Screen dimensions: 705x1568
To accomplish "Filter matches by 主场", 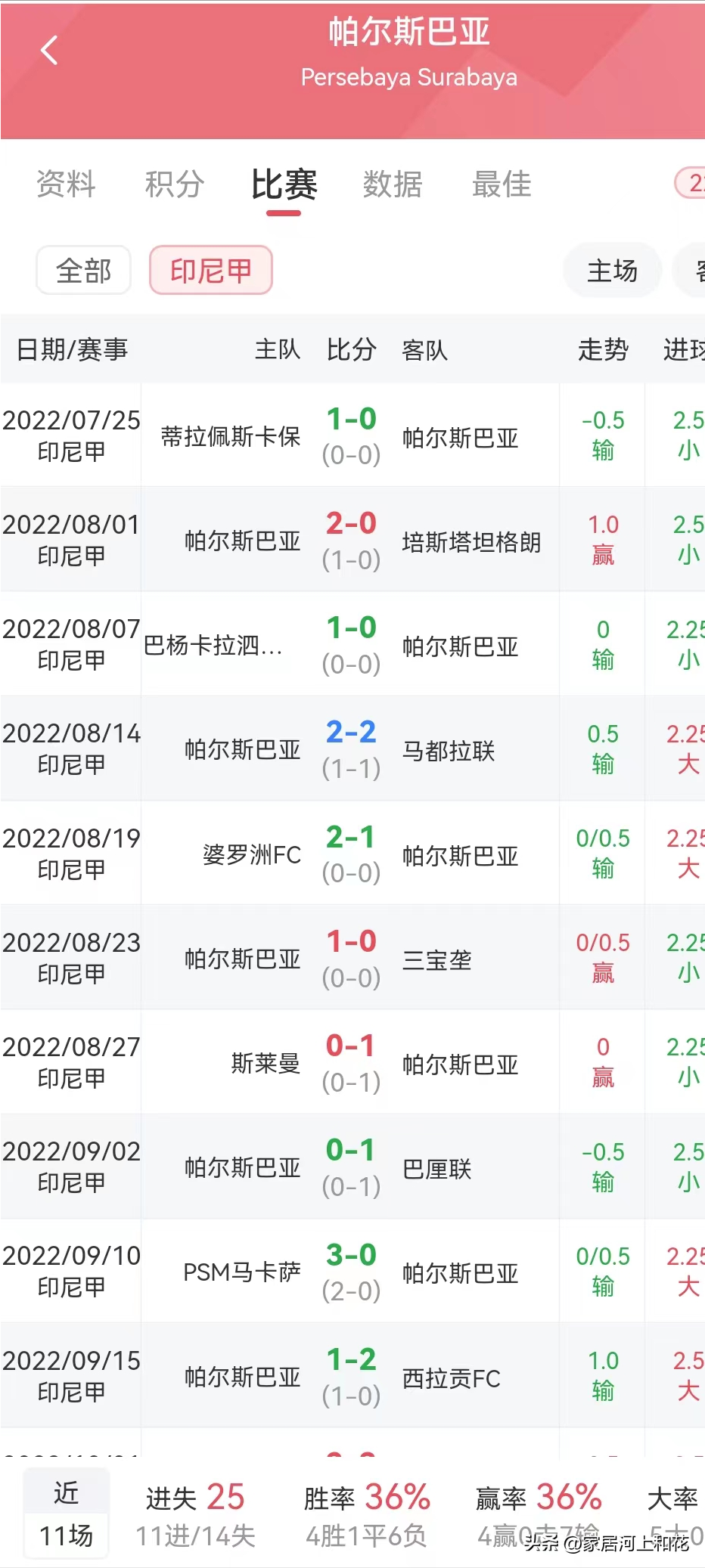I will 612,271.
